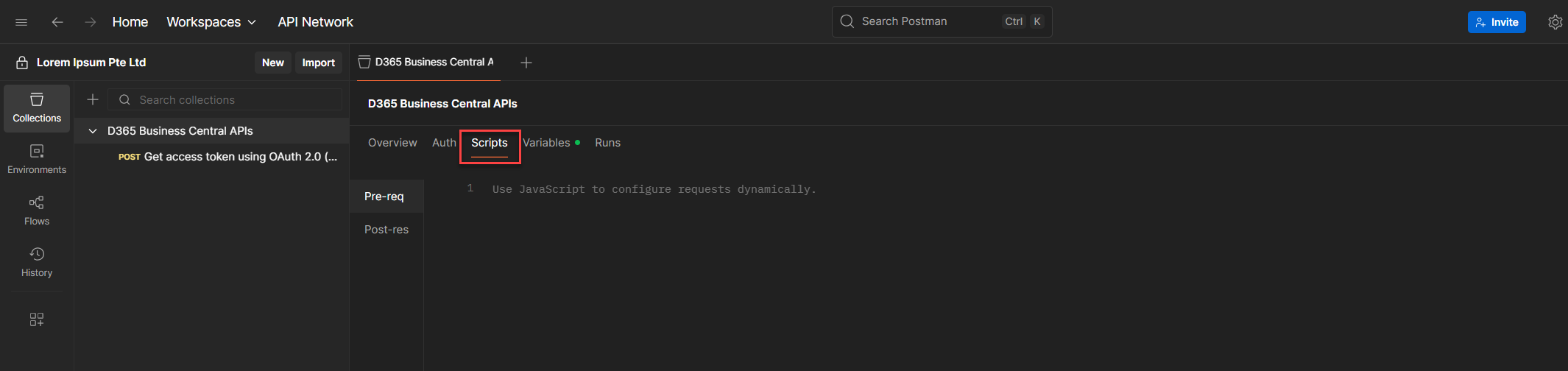Switch to the Overview tab

tap(392, 143)
